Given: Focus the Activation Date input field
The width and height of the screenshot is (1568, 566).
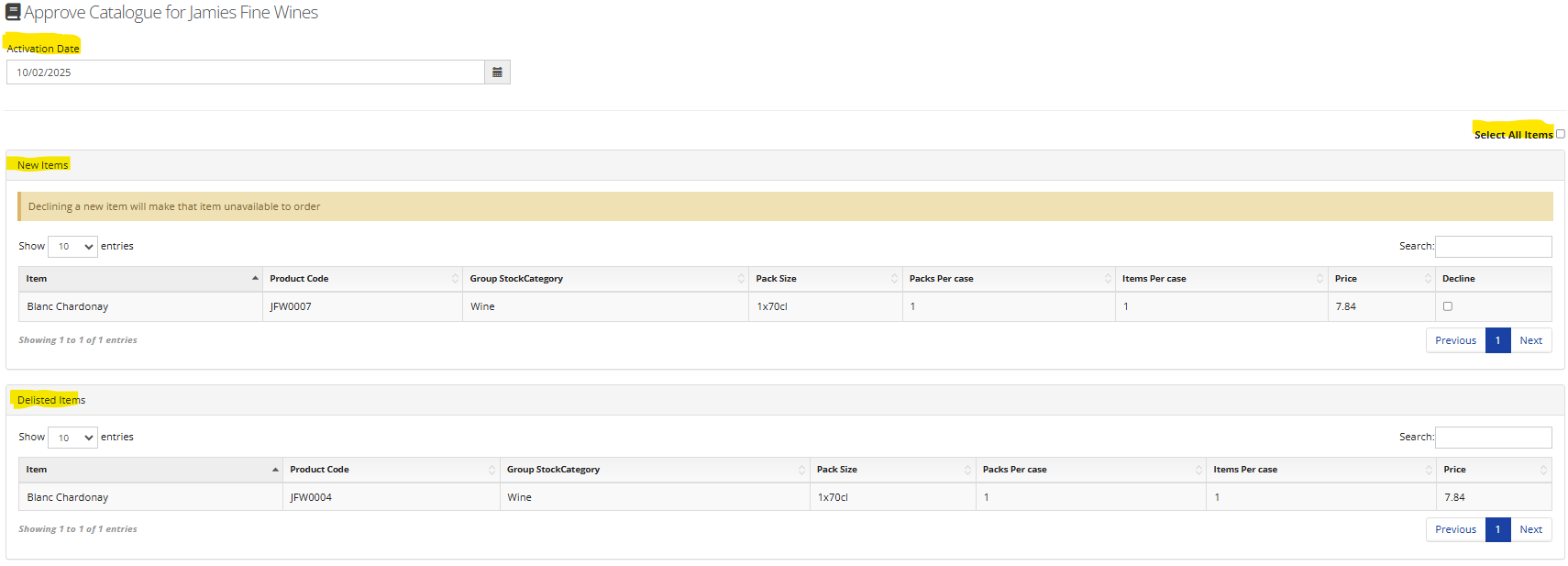Looking at the screenshot, I should pyautogui.click(x=246, y=72).
